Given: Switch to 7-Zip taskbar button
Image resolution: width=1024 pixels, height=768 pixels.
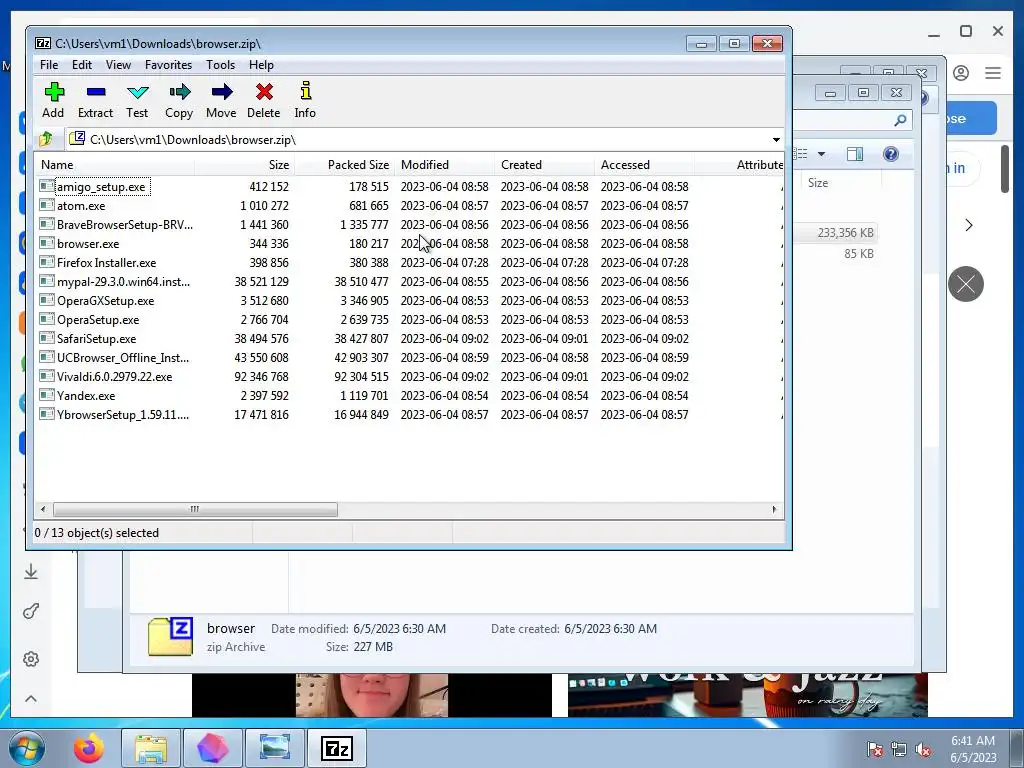Looking at the screenshot, I should tap(337, 748).
